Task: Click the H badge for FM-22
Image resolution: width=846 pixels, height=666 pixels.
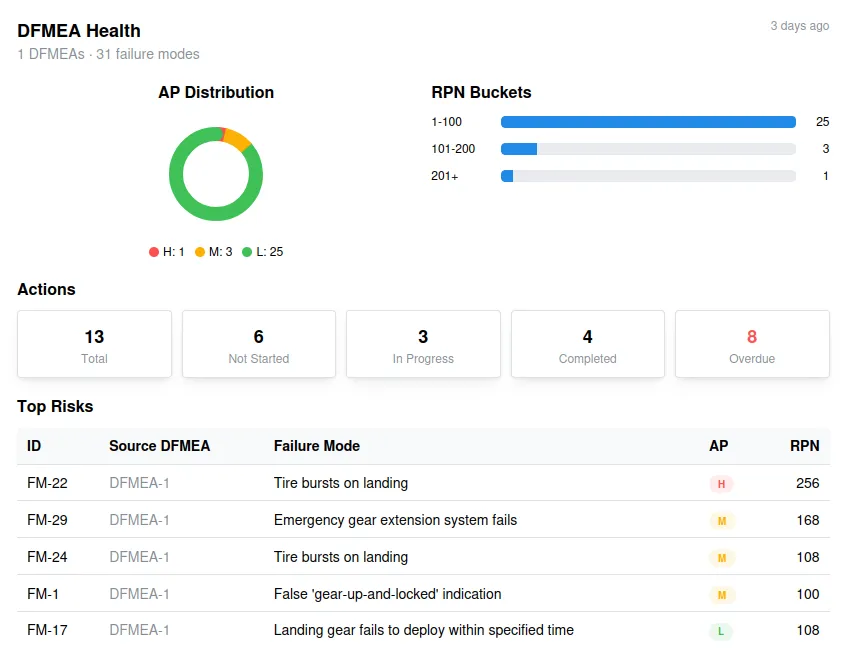Action: (721, 484)
